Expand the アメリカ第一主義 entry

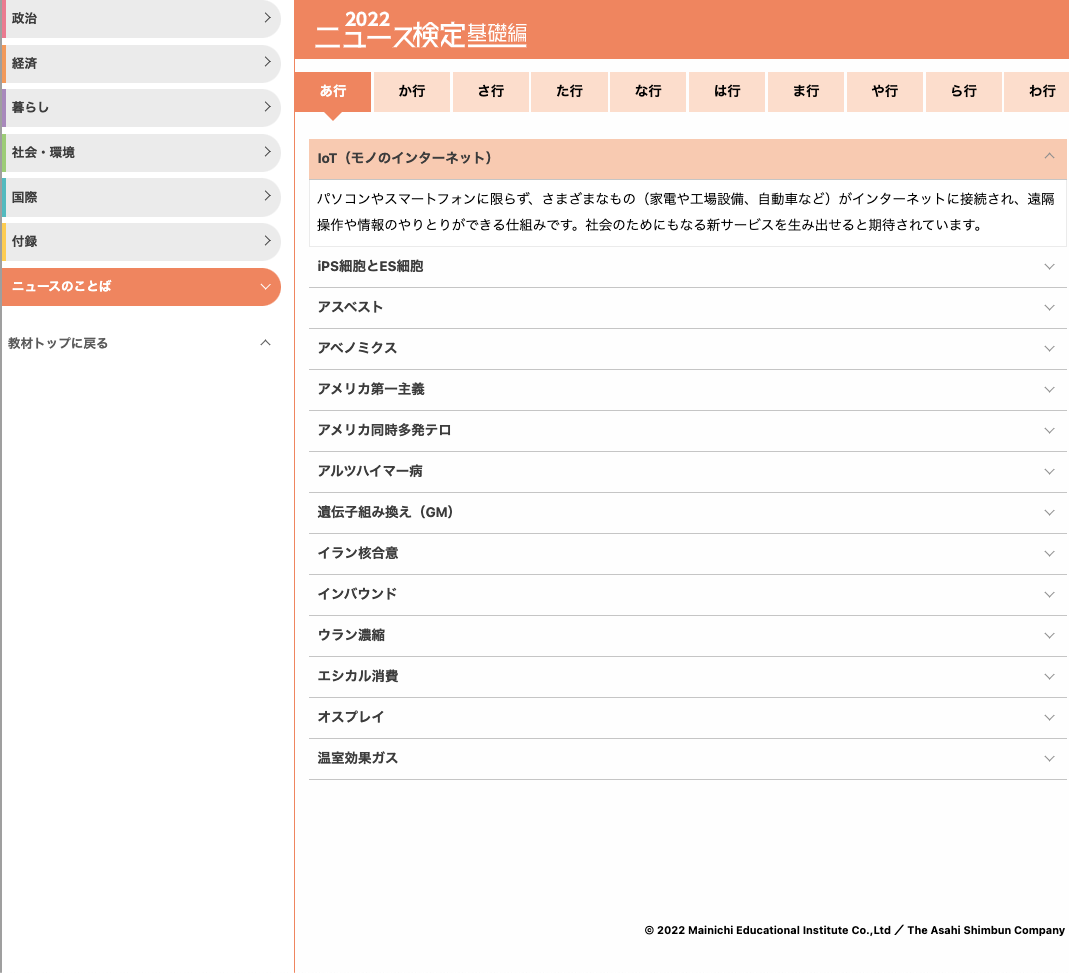pos(688,389)
